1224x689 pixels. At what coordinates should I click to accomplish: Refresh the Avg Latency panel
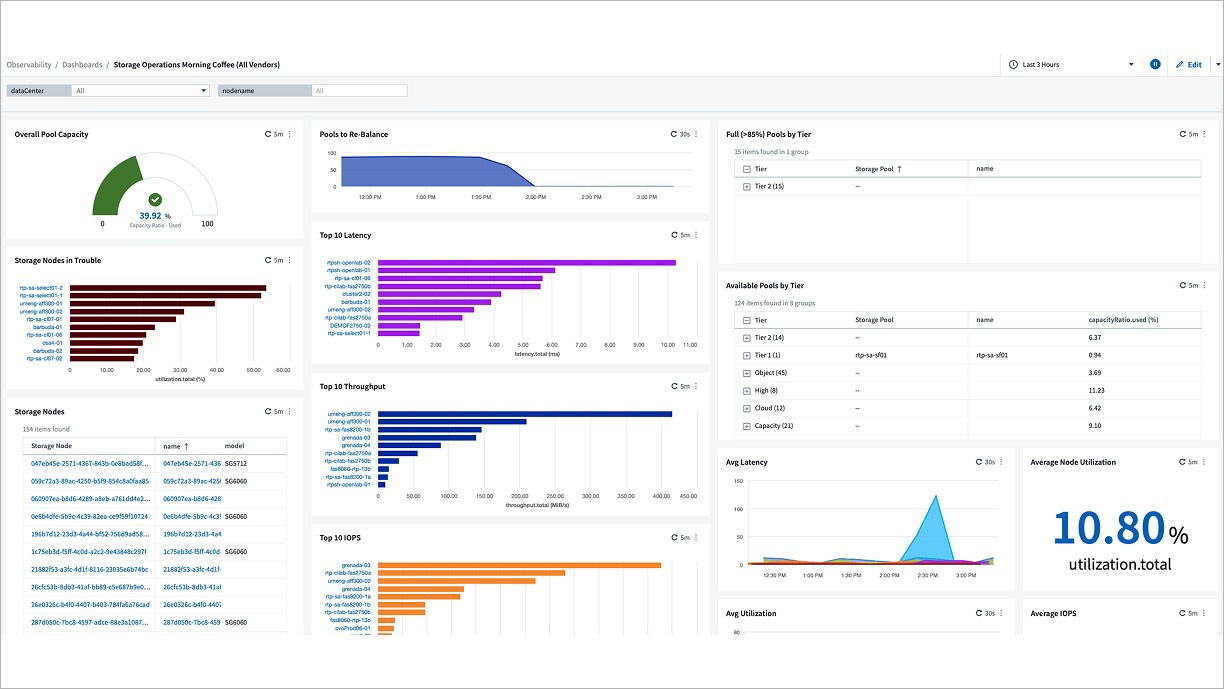tap(979, 462)
